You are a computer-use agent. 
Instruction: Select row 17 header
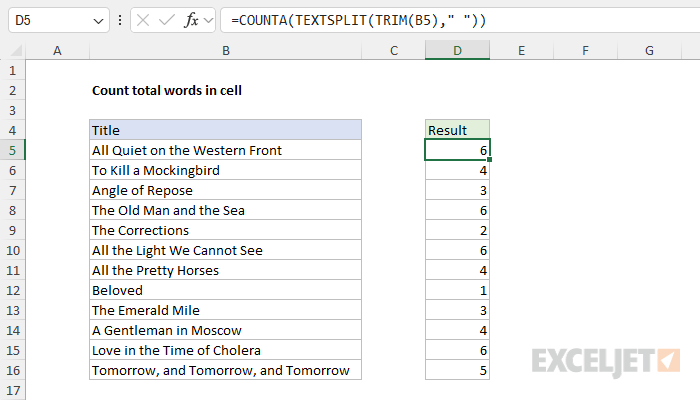[x=12, y=390]
